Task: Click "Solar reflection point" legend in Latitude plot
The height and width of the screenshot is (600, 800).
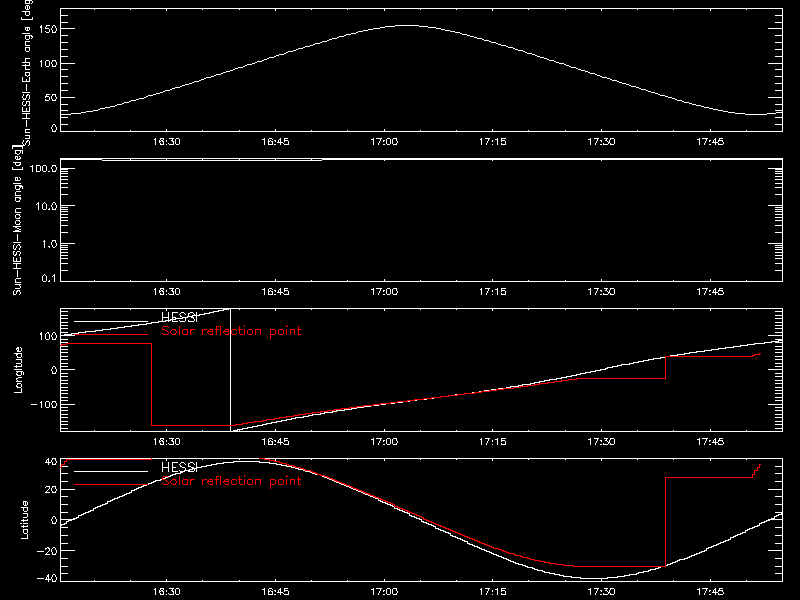Action: (231, 481)
